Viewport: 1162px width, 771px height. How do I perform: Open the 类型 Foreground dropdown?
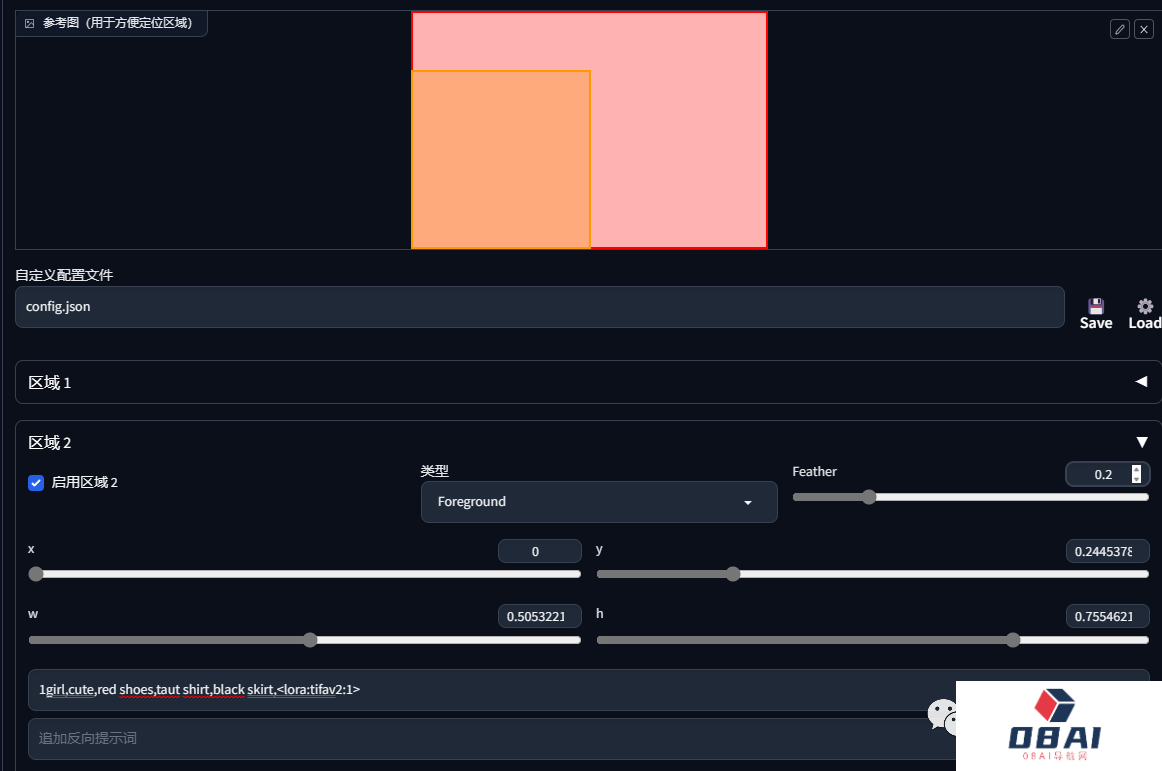coord(598,502)
